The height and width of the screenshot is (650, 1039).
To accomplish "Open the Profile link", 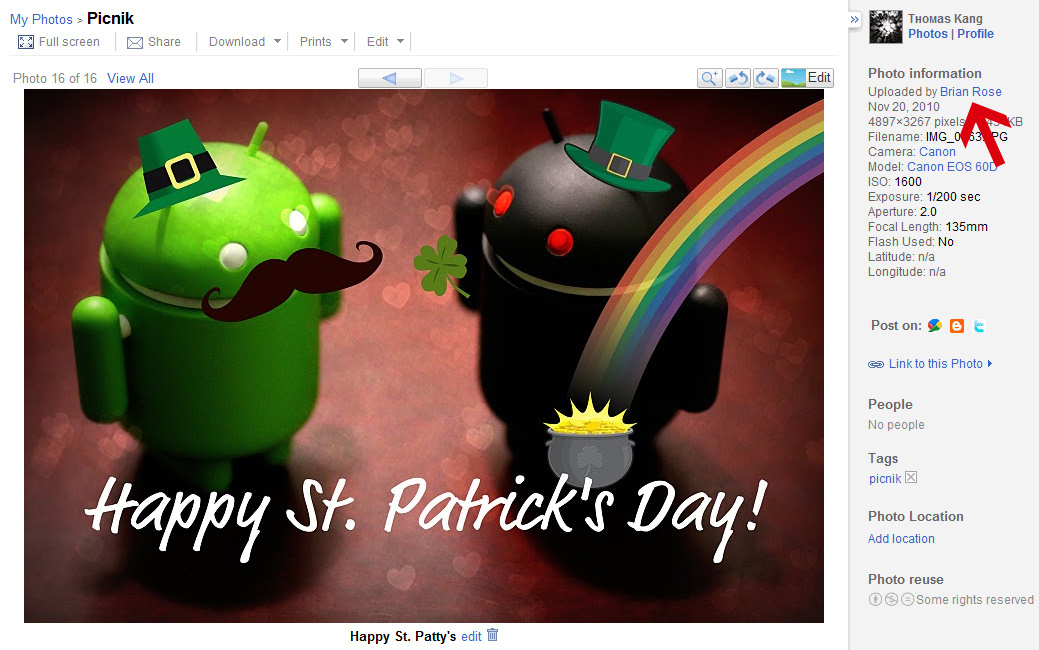I will click(975, 34).
